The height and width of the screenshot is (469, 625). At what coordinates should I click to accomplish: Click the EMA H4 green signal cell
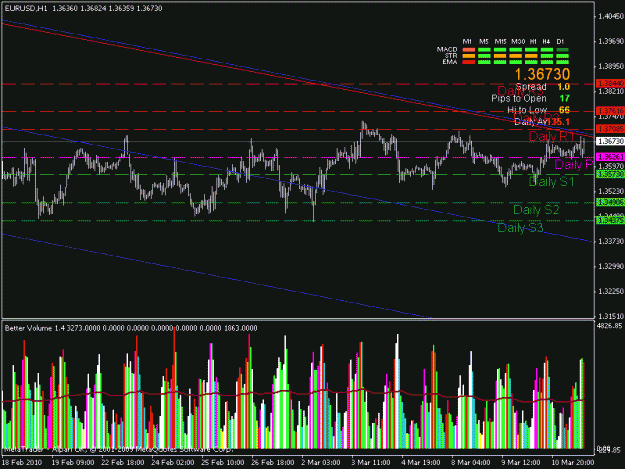pos(547,62)
